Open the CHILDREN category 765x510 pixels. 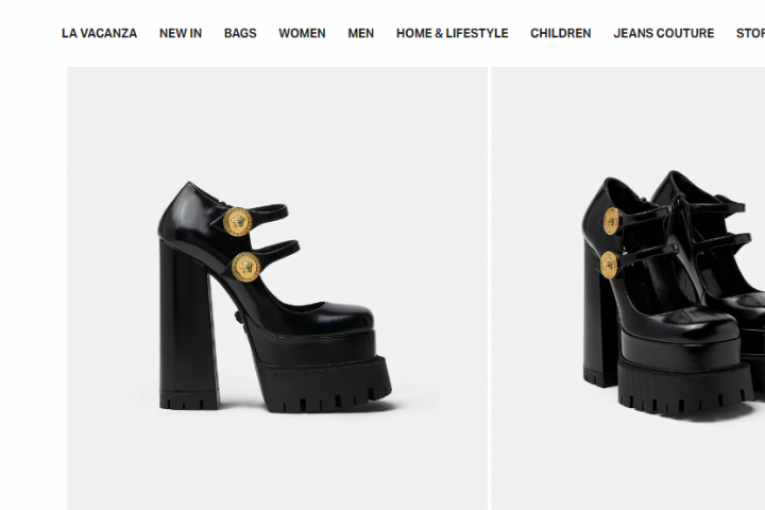561,33
